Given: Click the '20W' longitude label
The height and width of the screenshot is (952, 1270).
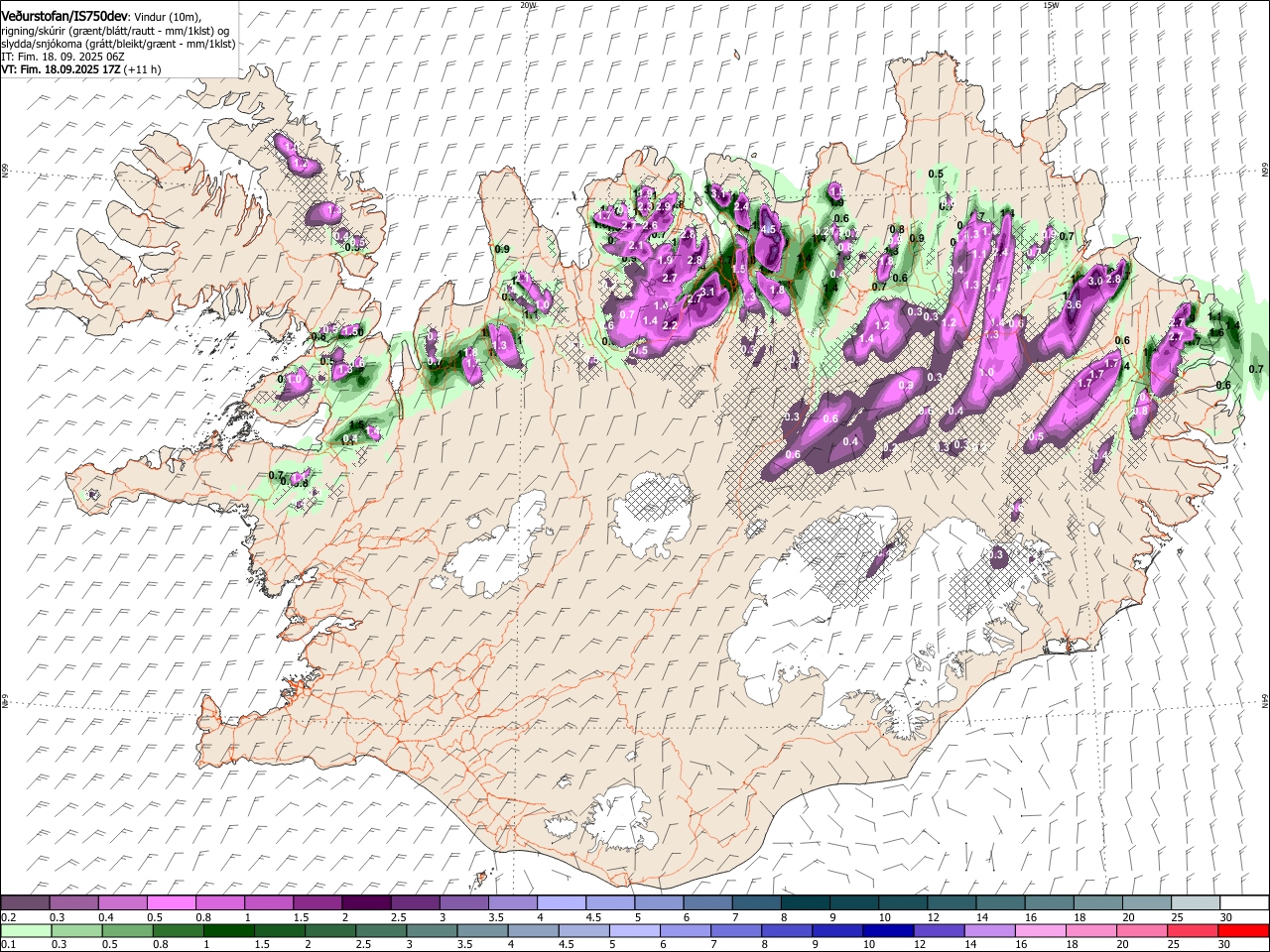Looking at the screenshot, I should (528, 4).
